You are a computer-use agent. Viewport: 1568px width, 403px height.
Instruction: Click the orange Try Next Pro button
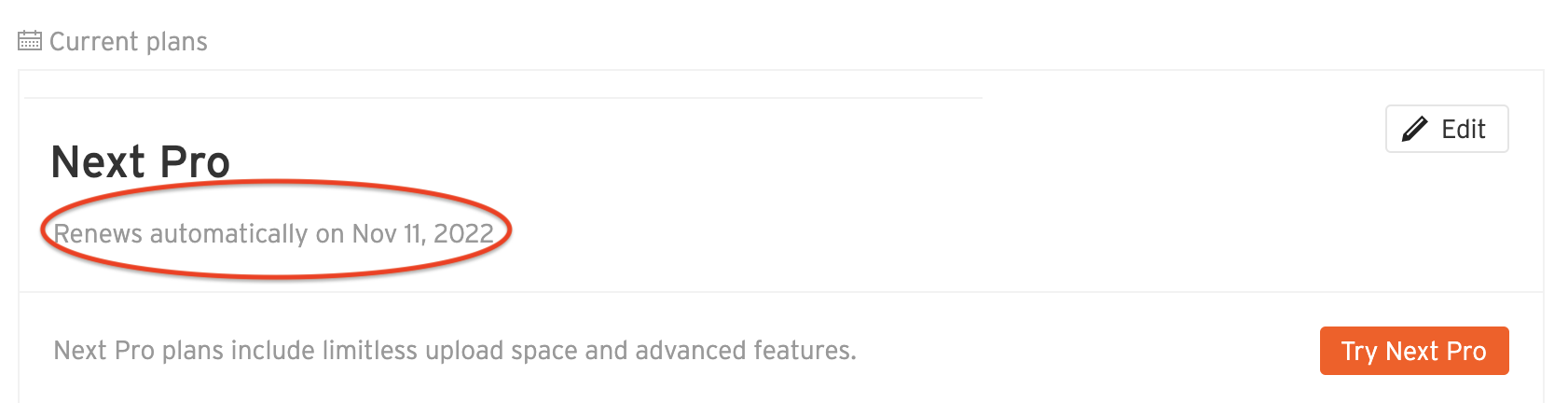pos(1413,351)
